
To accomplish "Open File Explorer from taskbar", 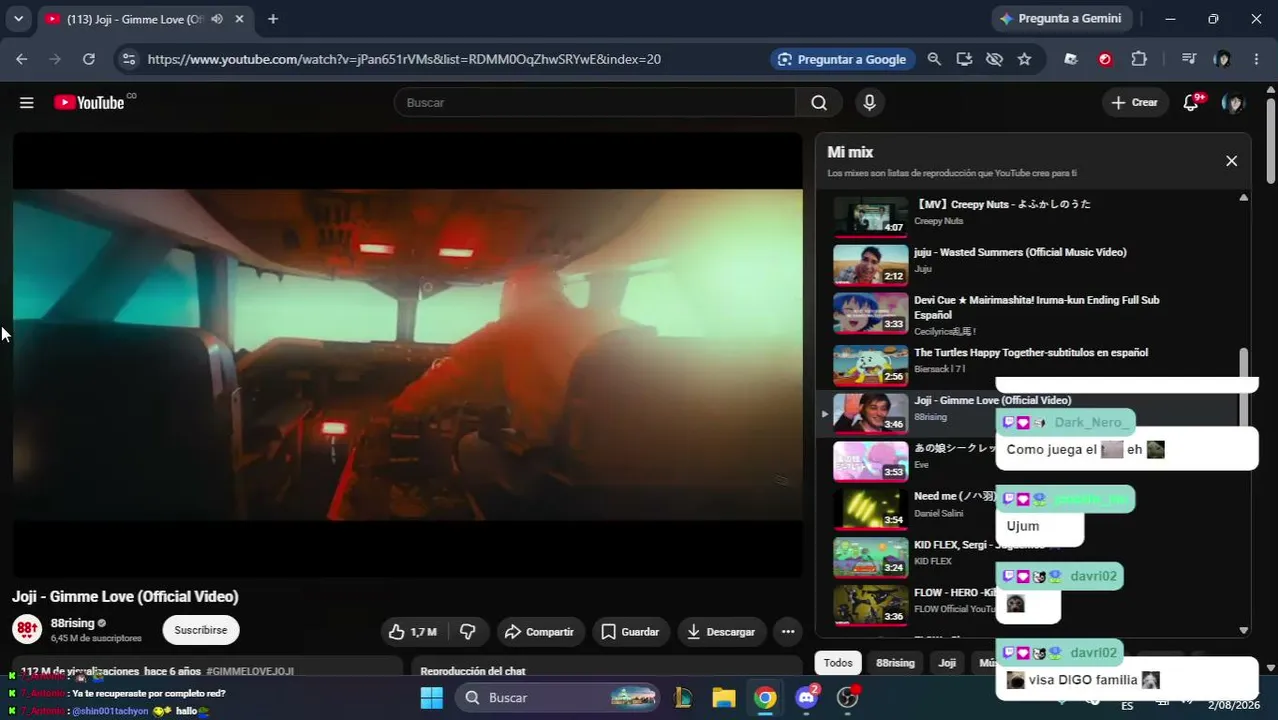I will 723,698.
